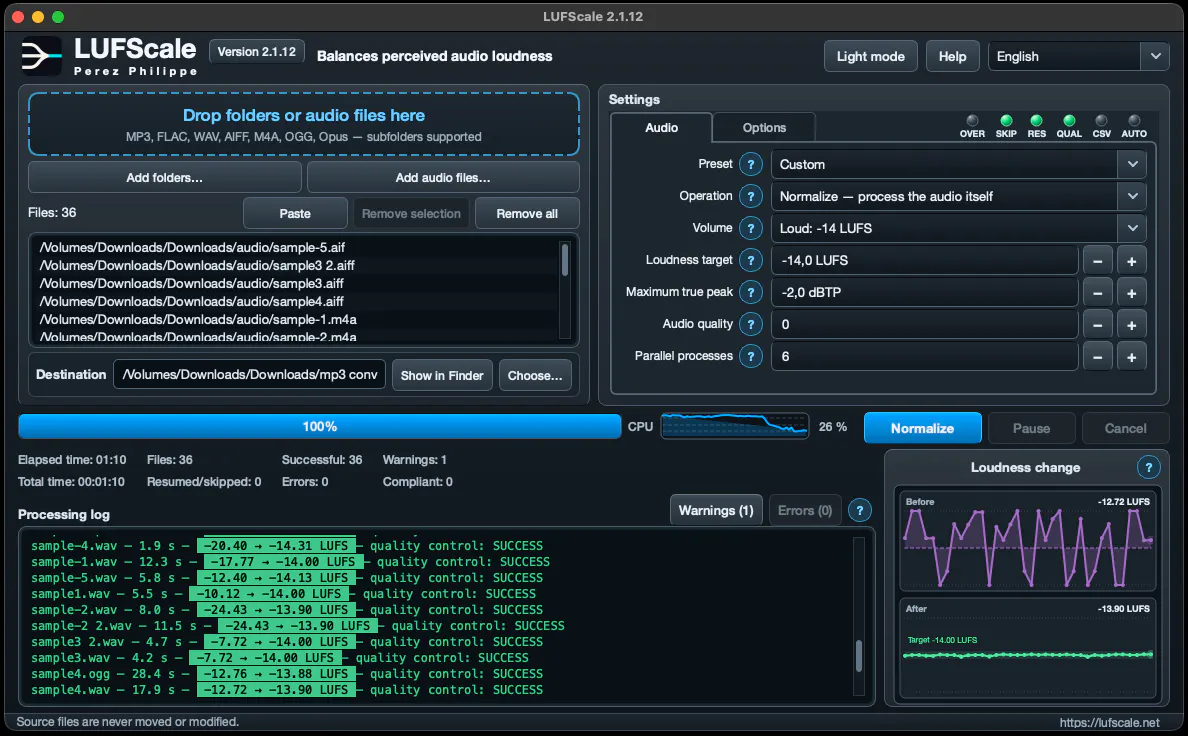Decrease Parallel processes count

[x=1097, y=356]
